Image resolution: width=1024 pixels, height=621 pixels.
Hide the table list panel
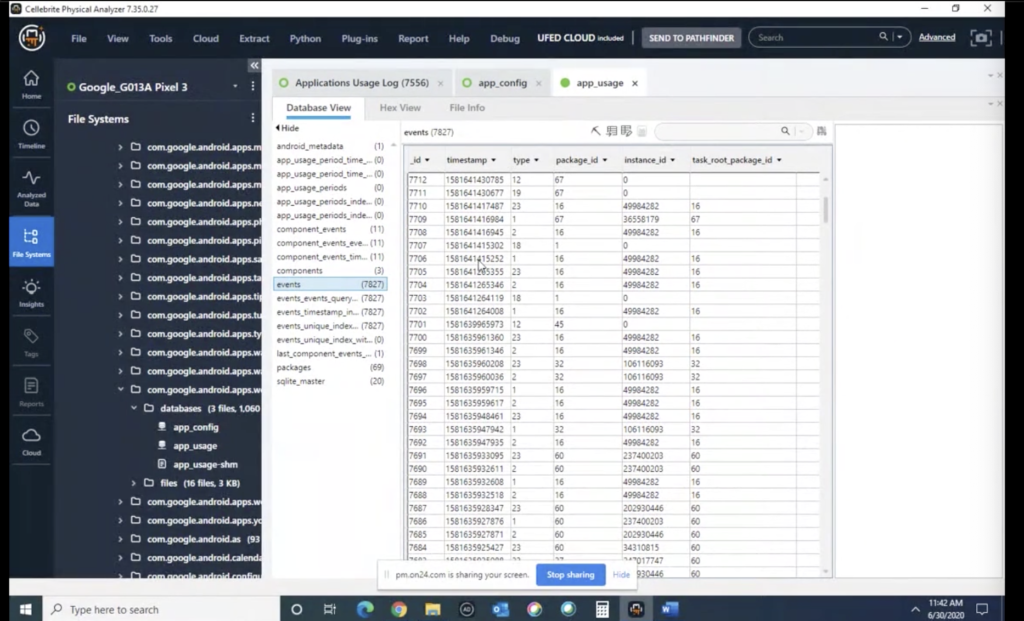click(287, 128)
